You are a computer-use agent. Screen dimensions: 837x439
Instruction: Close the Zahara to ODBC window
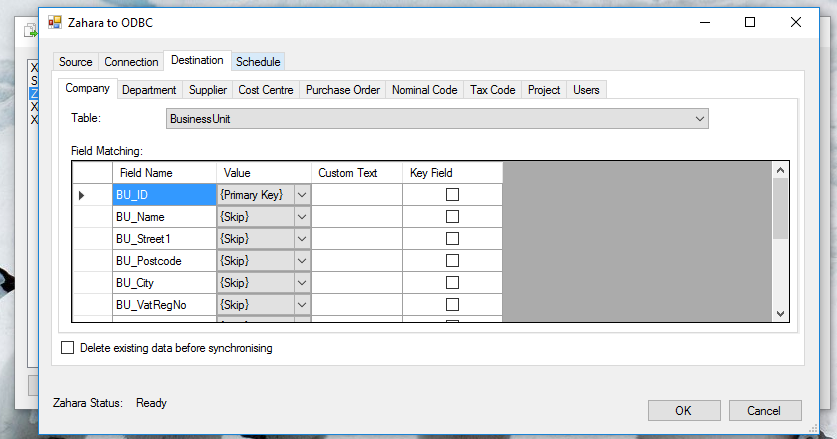796,22
